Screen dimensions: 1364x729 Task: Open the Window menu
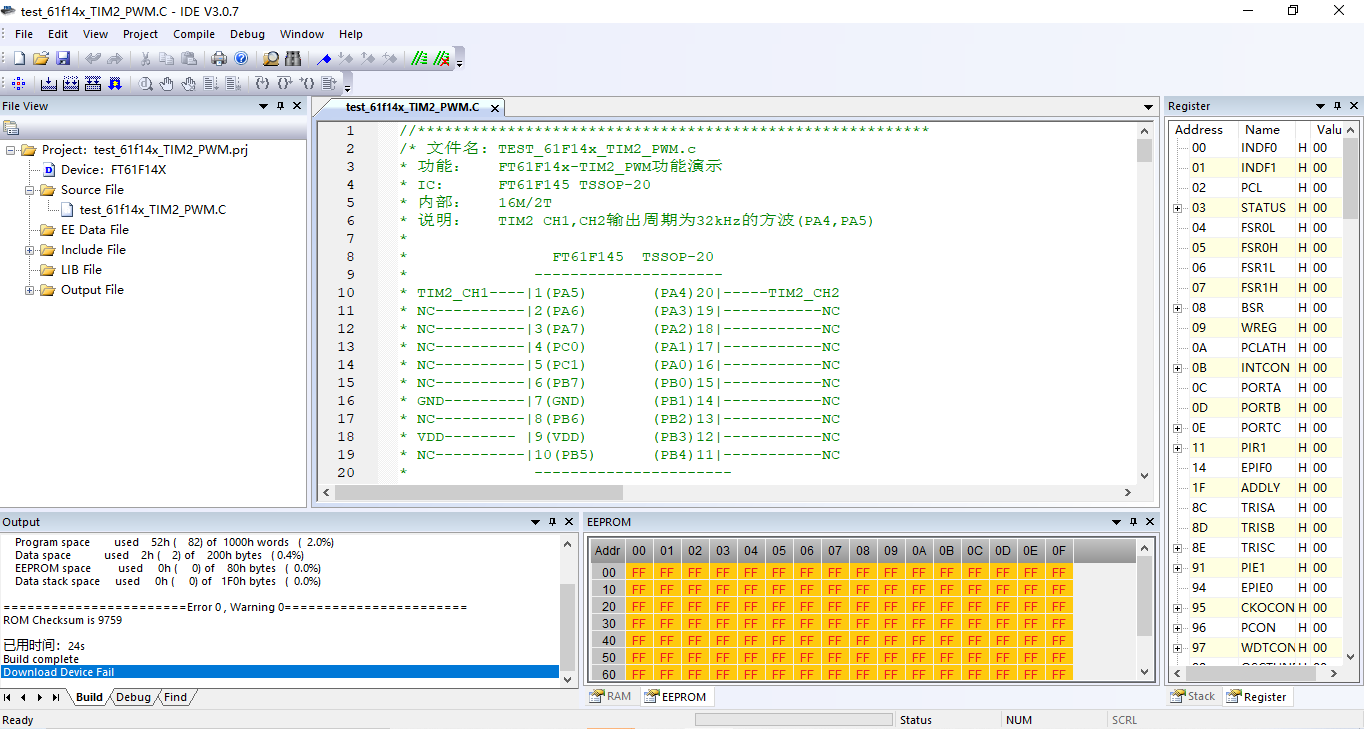[x=302, y=34]
